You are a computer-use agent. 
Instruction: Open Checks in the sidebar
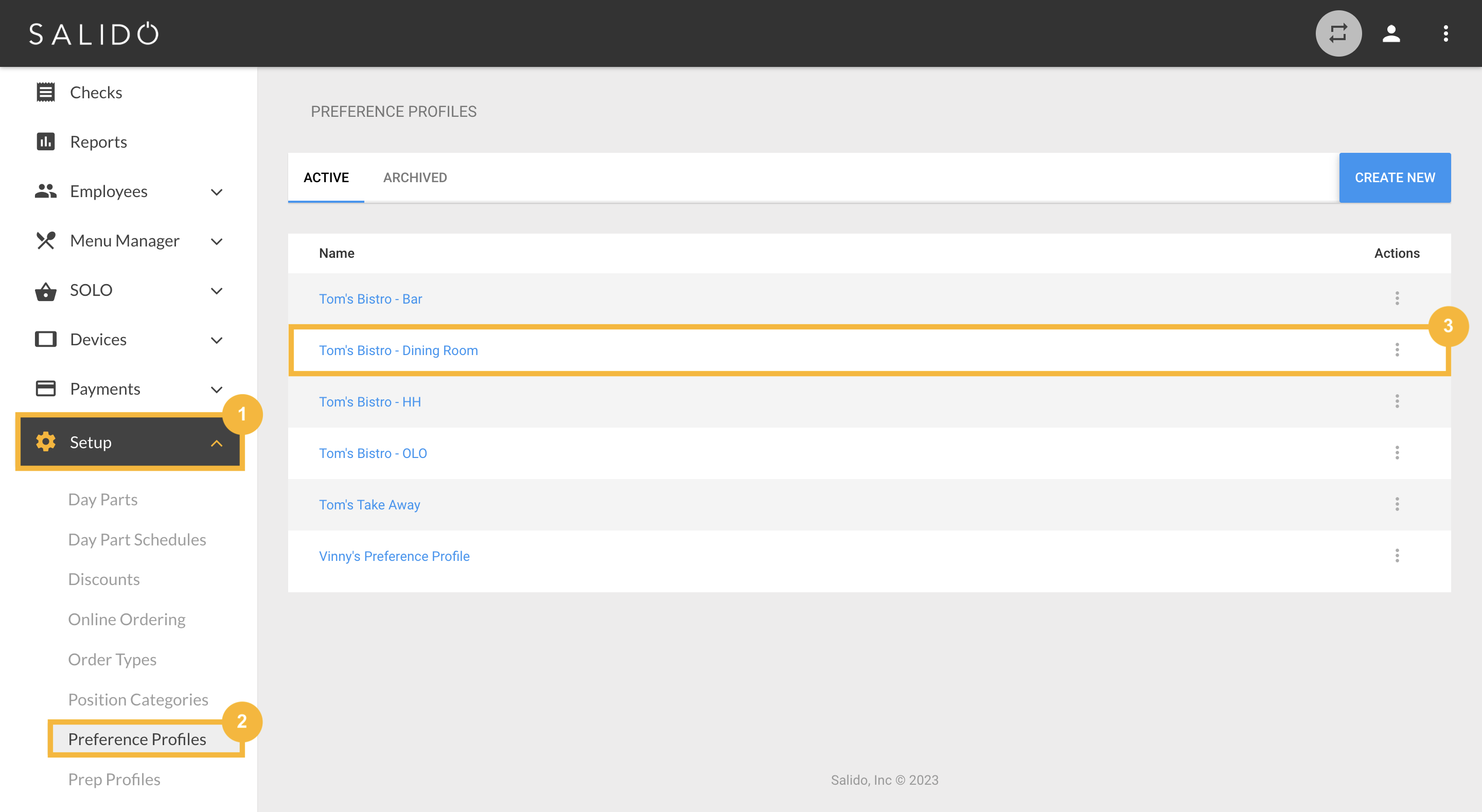[x=96, y=93]
